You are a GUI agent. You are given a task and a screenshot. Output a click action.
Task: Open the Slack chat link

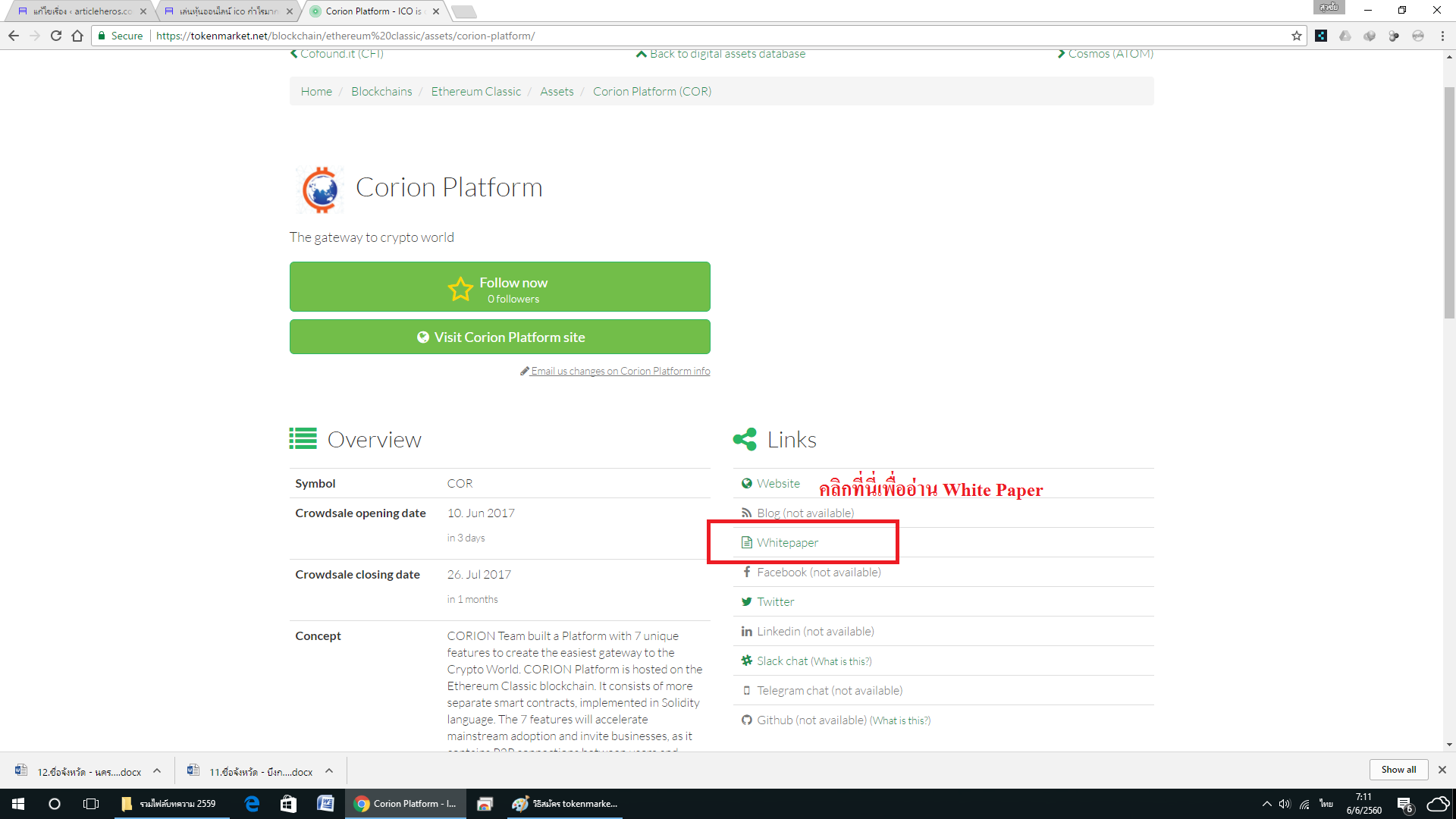coord(782,661)
